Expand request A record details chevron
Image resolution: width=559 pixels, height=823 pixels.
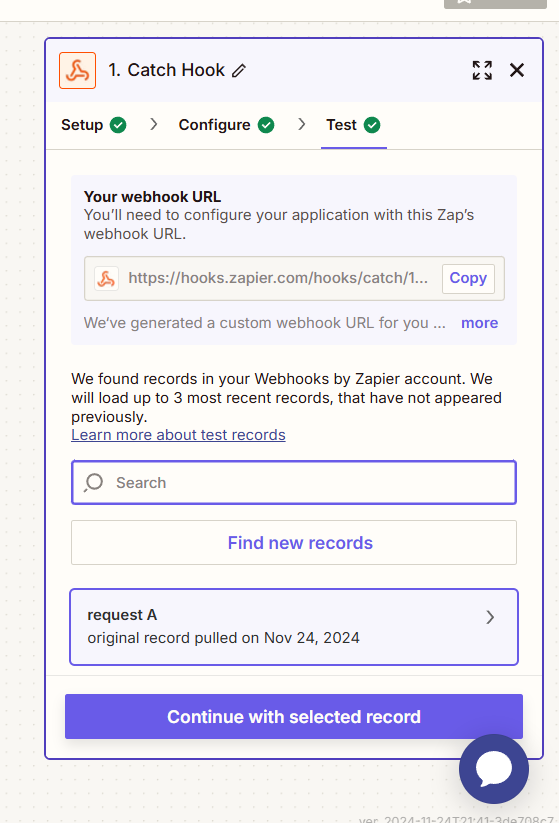coord(490,617)
